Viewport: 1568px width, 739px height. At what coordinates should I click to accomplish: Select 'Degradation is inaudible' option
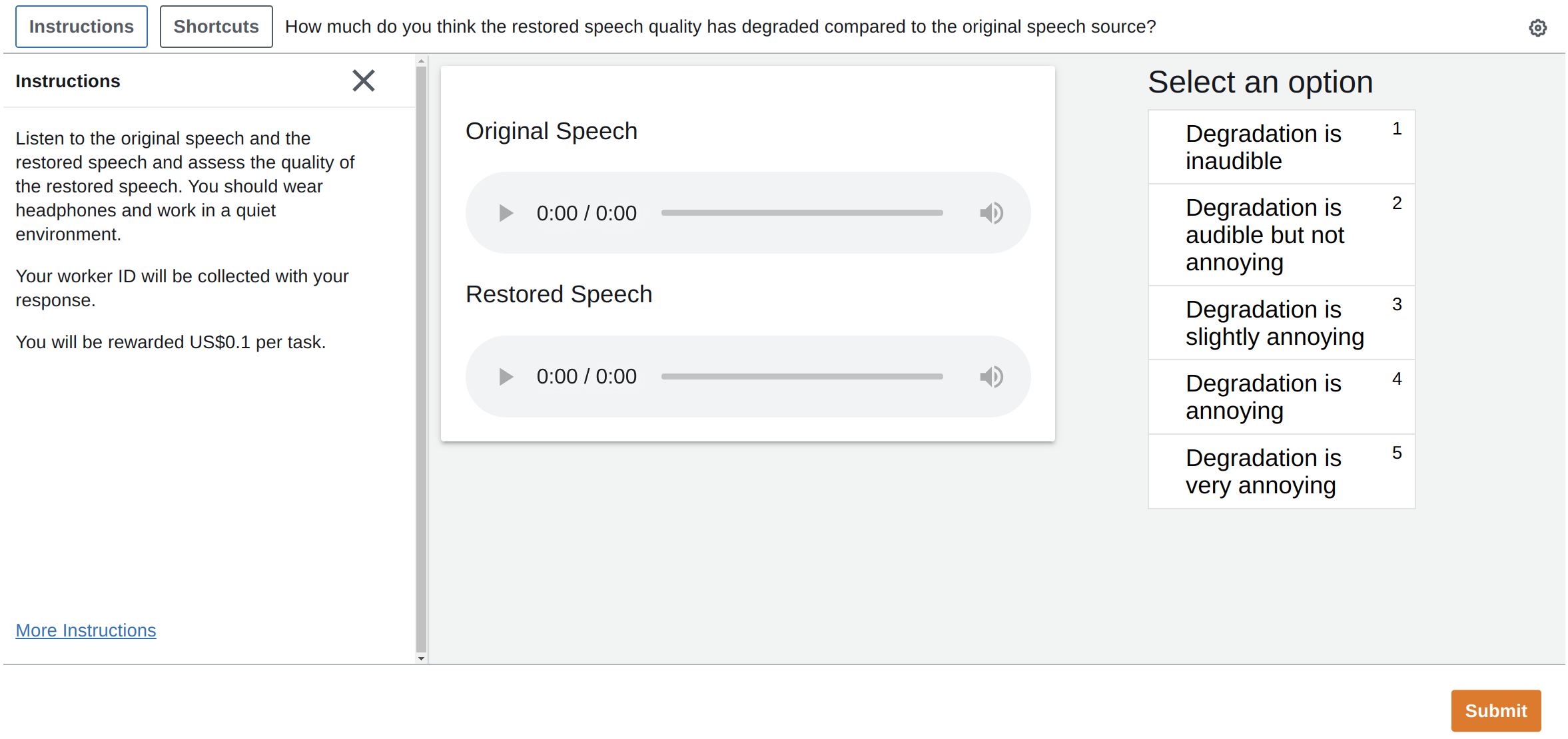pyautogui.click(x=1282, y=147)
